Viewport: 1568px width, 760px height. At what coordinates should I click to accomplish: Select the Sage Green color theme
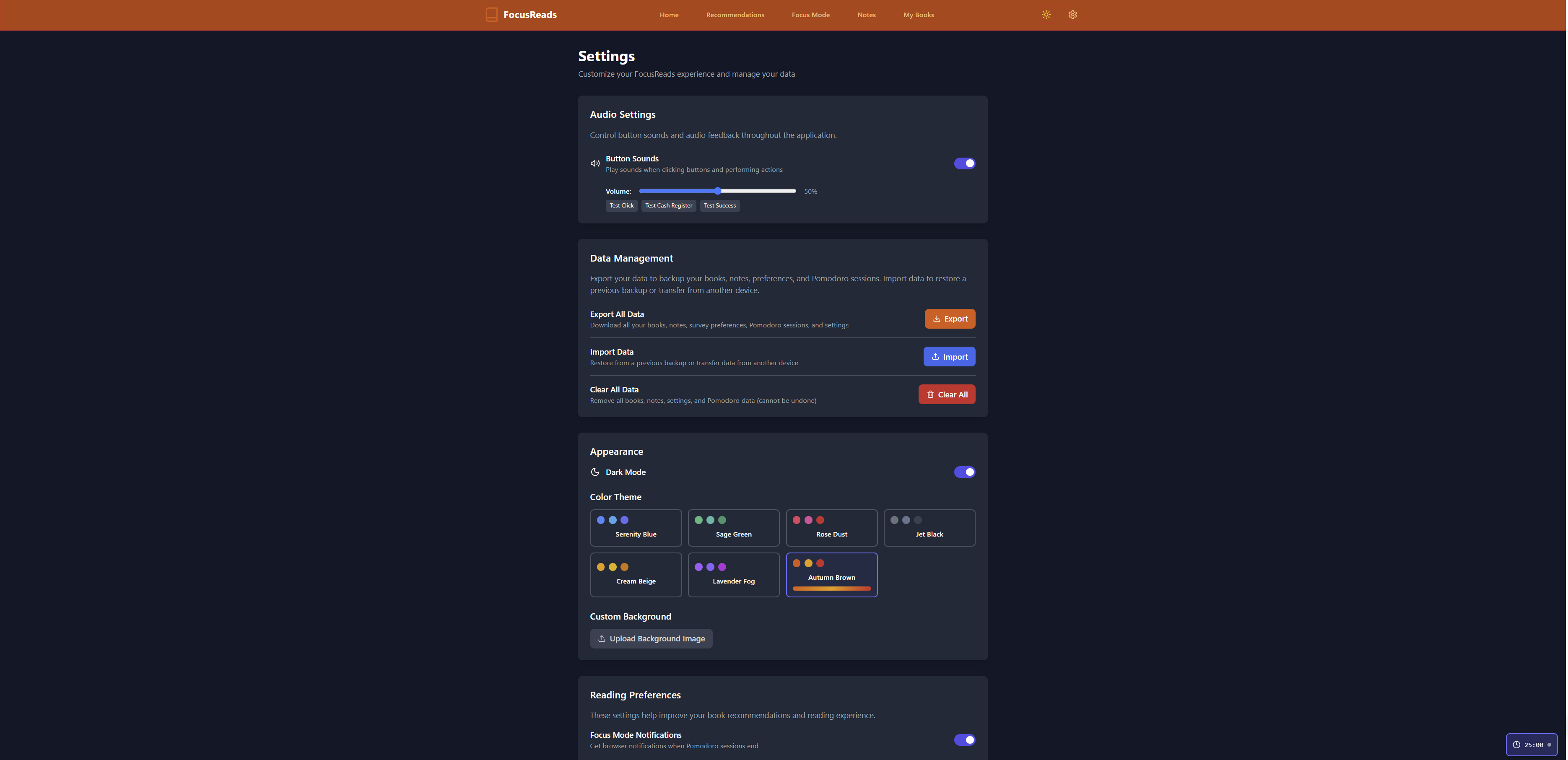tap(733, 528)
